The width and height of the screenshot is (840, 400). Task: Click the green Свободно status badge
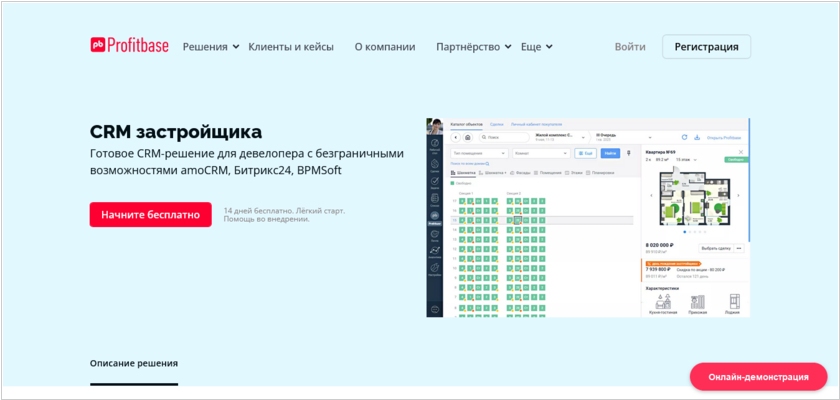click(x=735, y=160)
